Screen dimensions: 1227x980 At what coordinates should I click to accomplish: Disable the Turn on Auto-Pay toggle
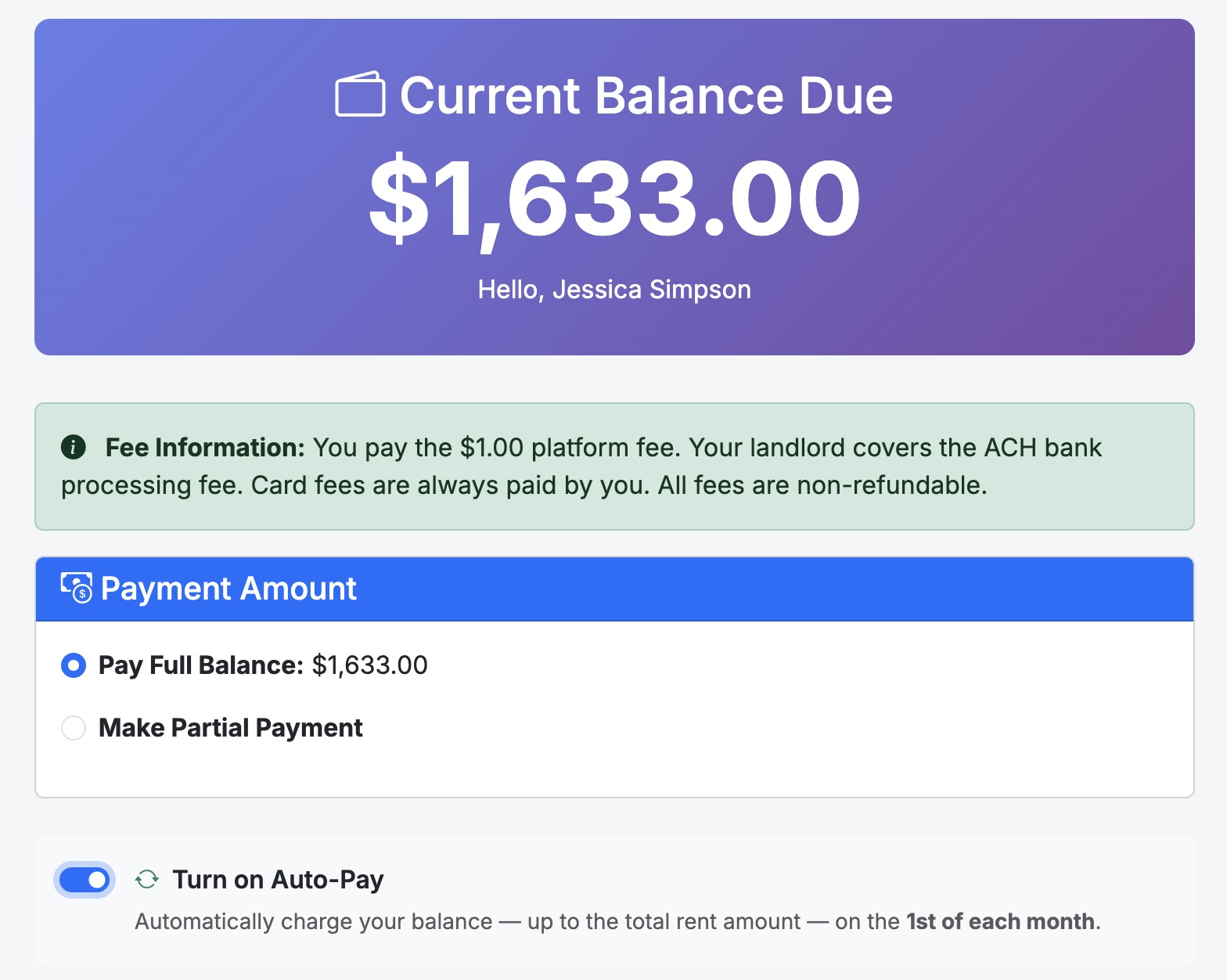[84, 879]
